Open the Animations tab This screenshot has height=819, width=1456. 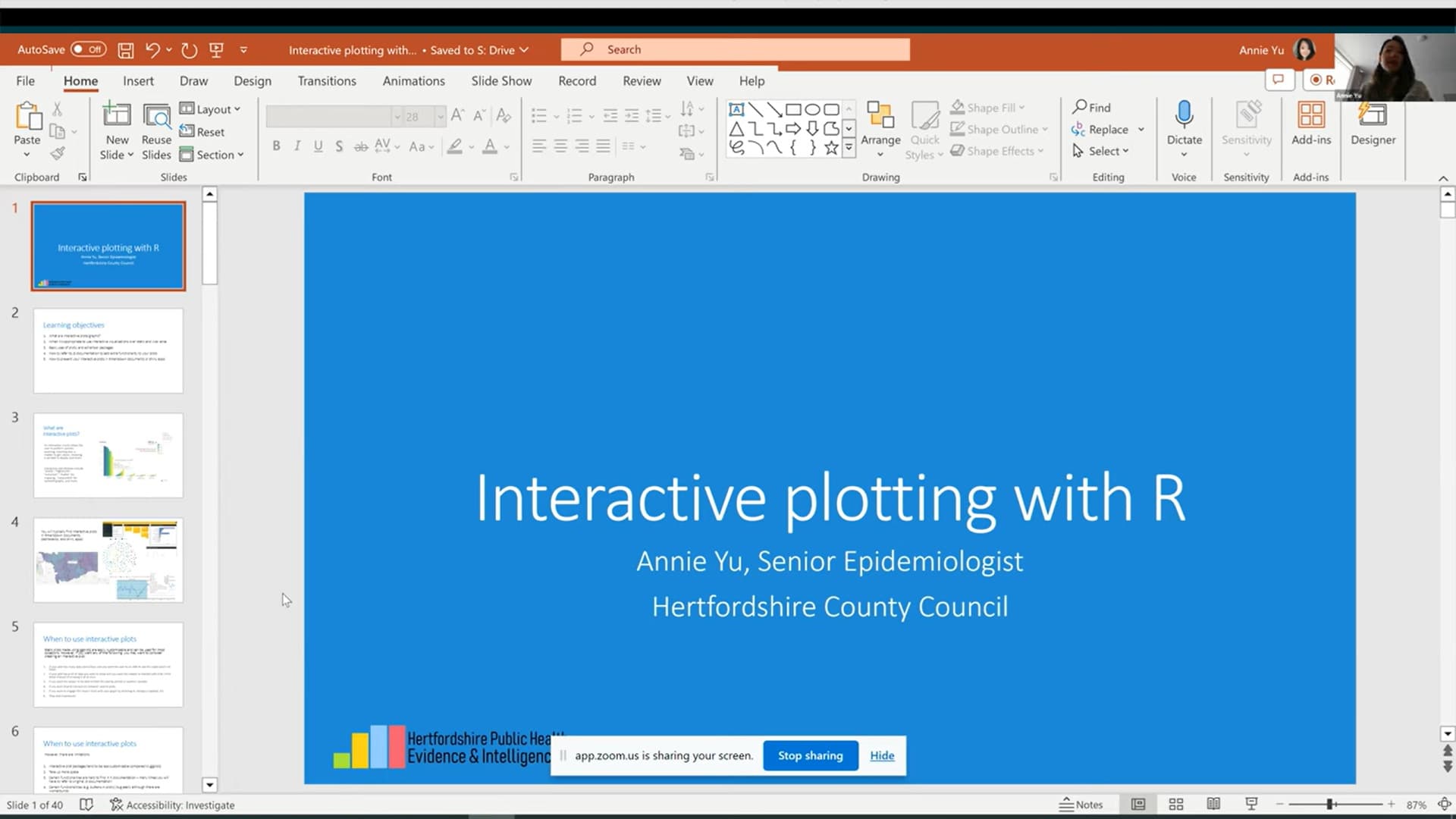(413, 81)
